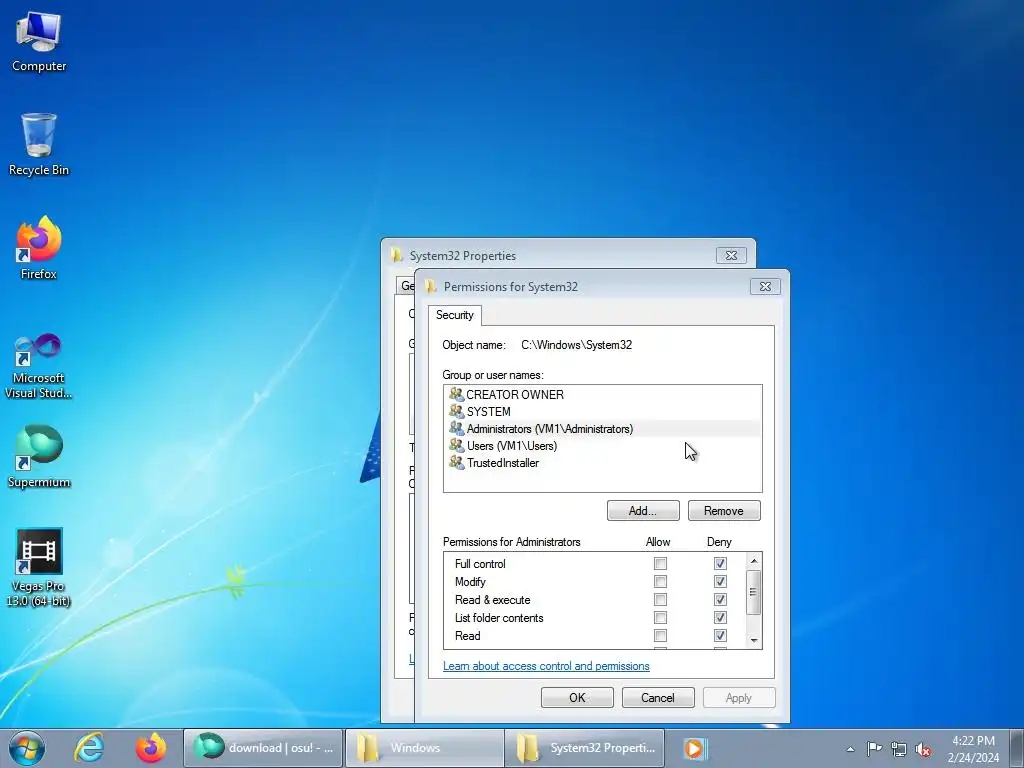The image size is (1024, 768).
Task: Switch to the osu! download taskbar window
Action: (263, 748)
